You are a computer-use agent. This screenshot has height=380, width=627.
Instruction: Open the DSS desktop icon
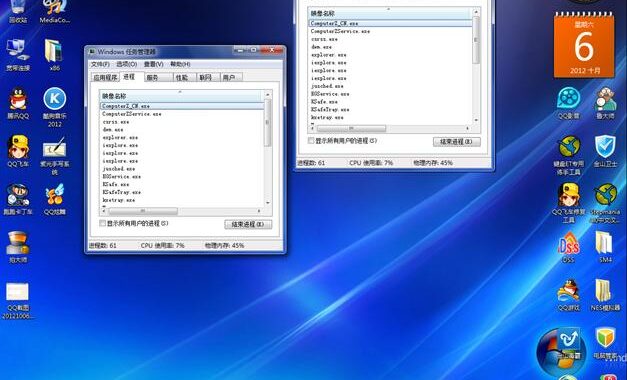[x=569, y=247]
